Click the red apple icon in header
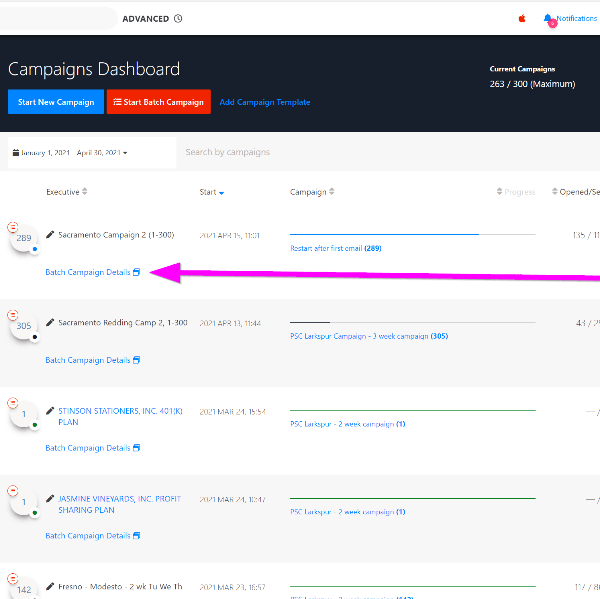Viewport: 600px width, 599px height. (x=522, y=19)
